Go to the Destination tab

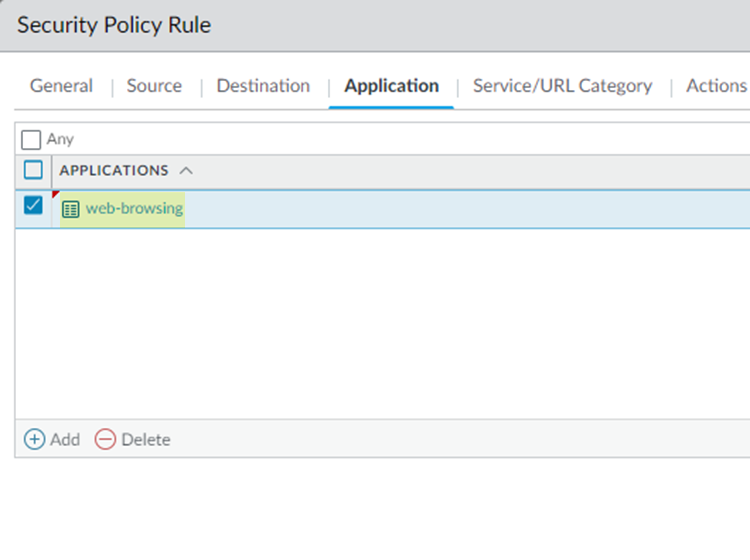263,86
